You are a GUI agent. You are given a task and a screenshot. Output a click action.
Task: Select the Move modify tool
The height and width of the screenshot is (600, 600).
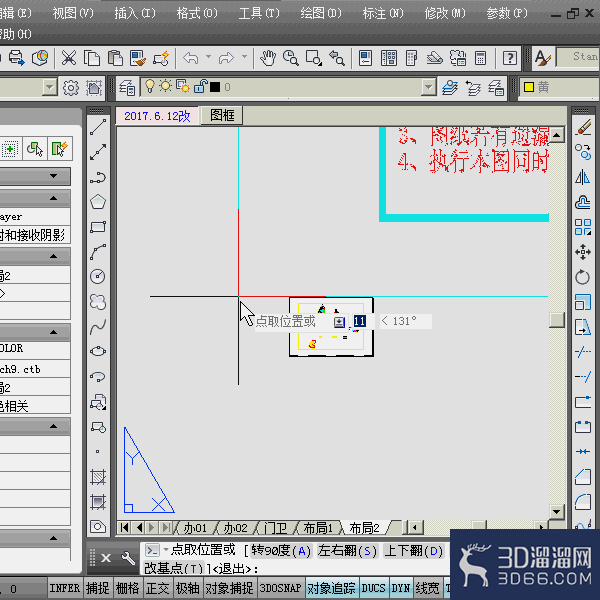click(583, 252)
